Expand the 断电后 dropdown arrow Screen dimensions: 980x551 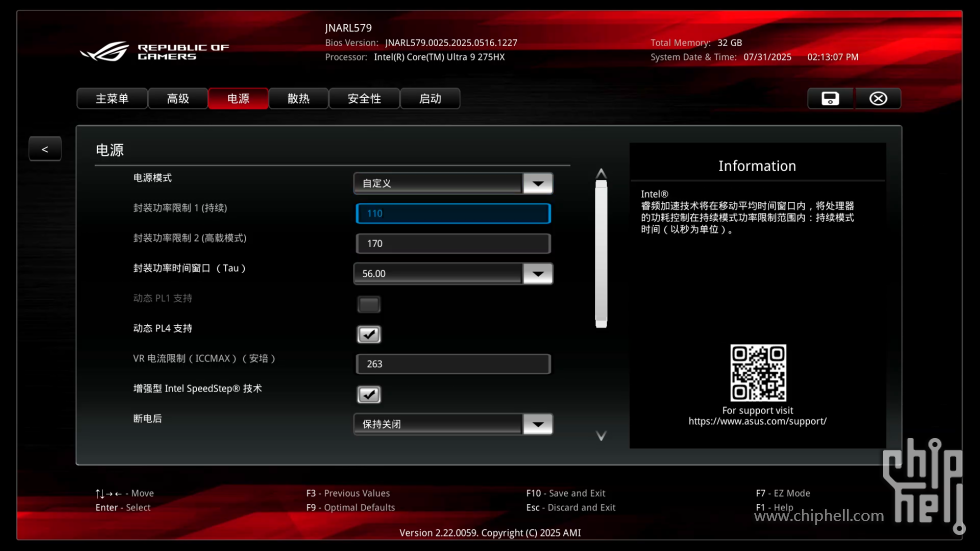coord(538,424)
